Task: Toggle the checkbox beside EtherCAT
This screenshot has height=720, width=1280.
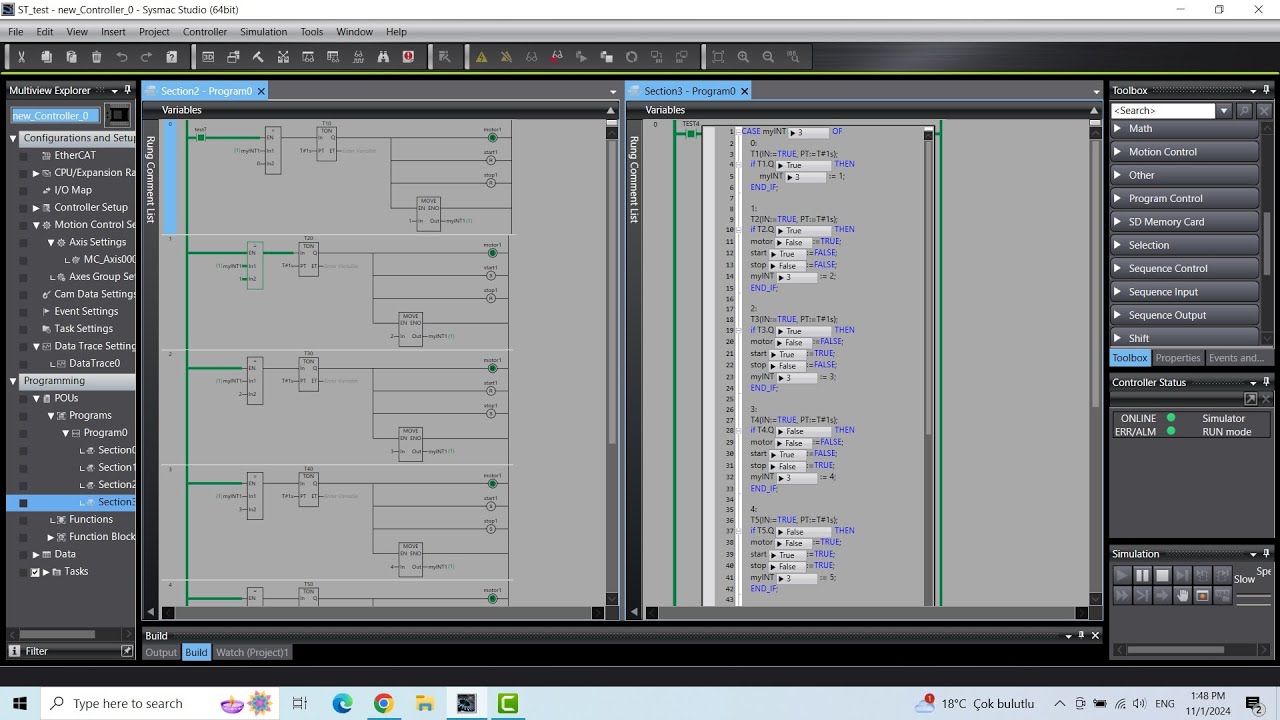Action: coord(23,156)
